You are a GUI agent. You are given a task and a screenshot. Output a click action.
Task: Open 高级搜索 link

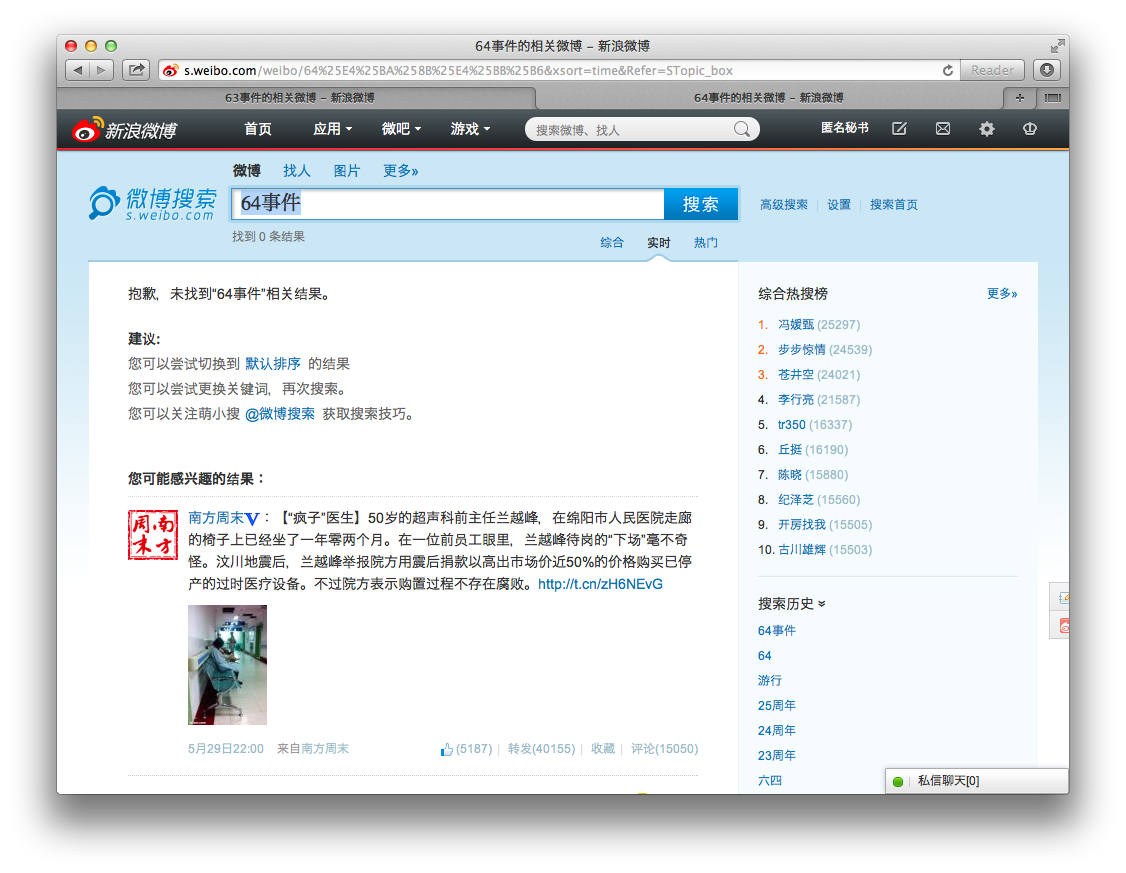click(x=784, y=205)
